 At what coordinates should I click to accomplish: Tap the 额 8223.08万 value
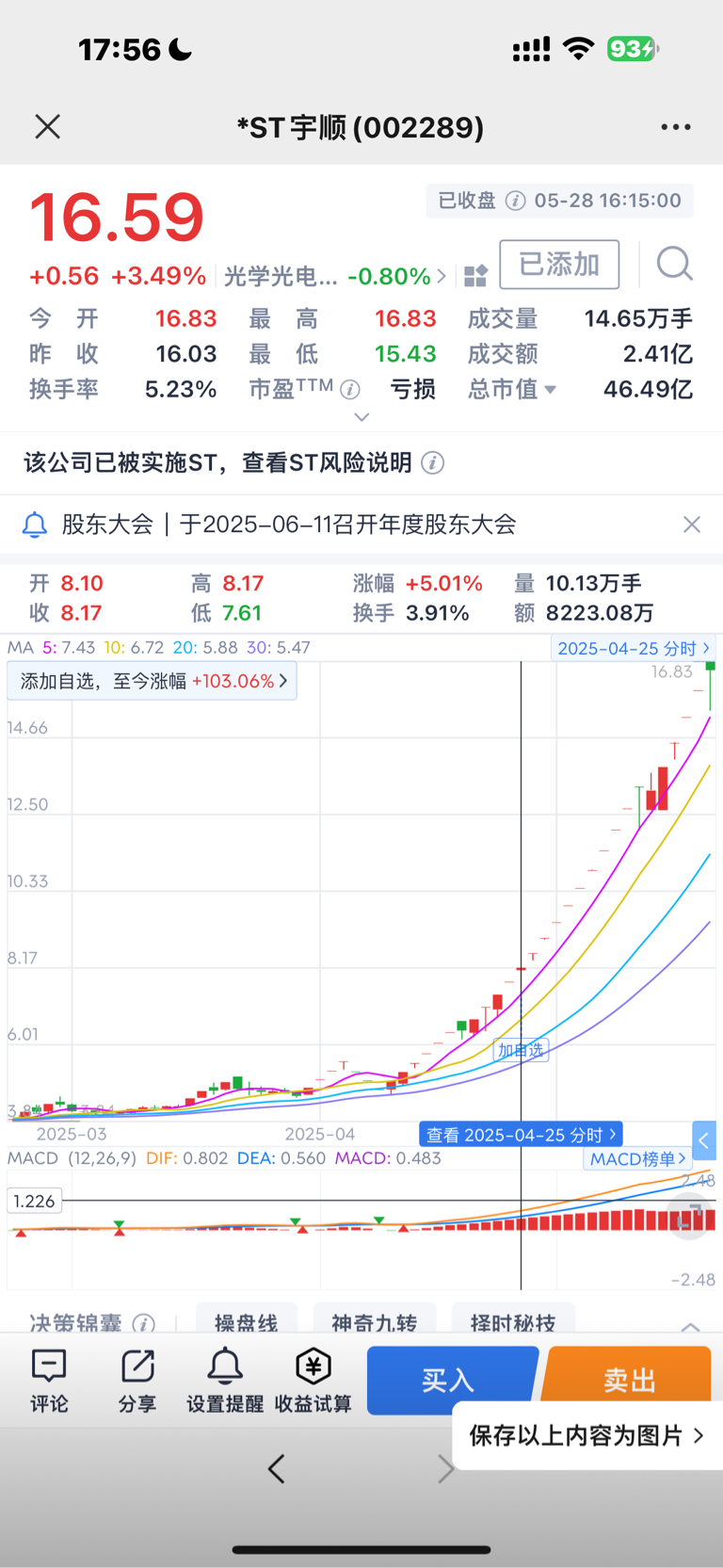tap(600, 613)
